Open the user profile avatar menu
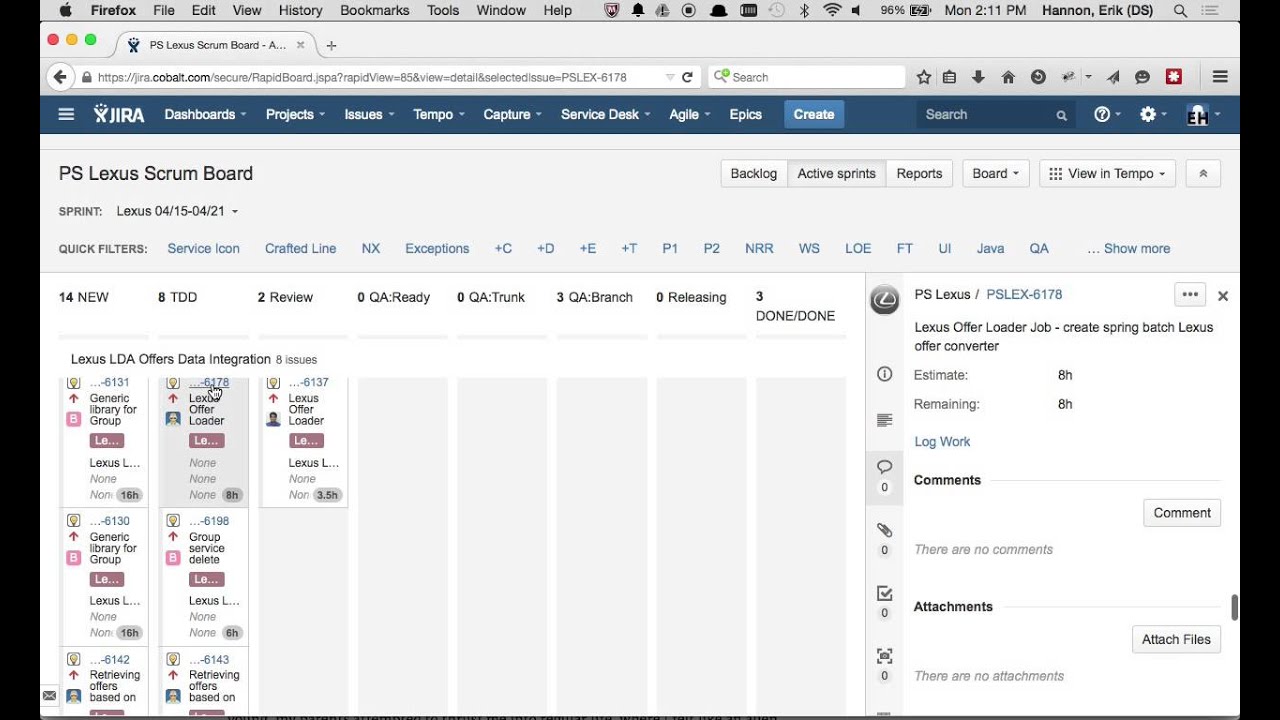The width and height of the screenshot is (1280, 720). coord(1203,114)
